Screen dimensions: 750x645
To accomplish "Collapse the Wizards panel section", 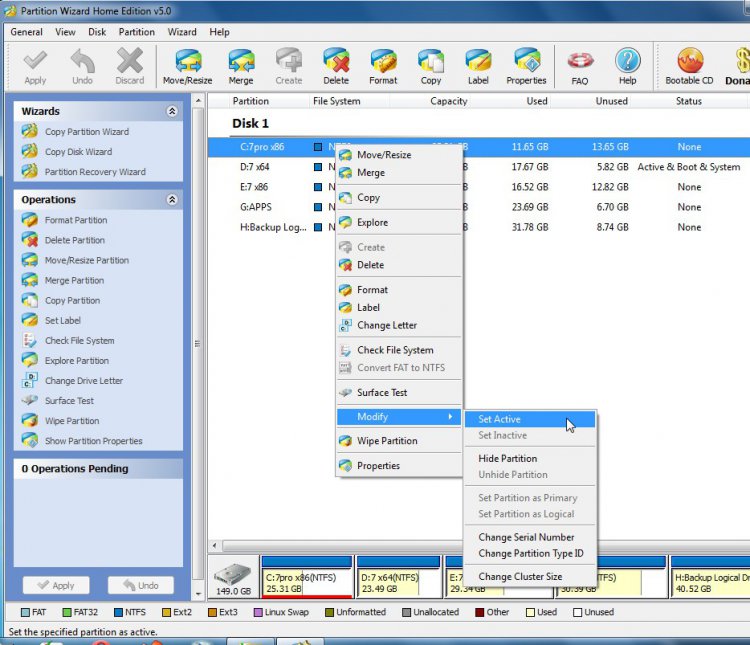I will 172,111.
